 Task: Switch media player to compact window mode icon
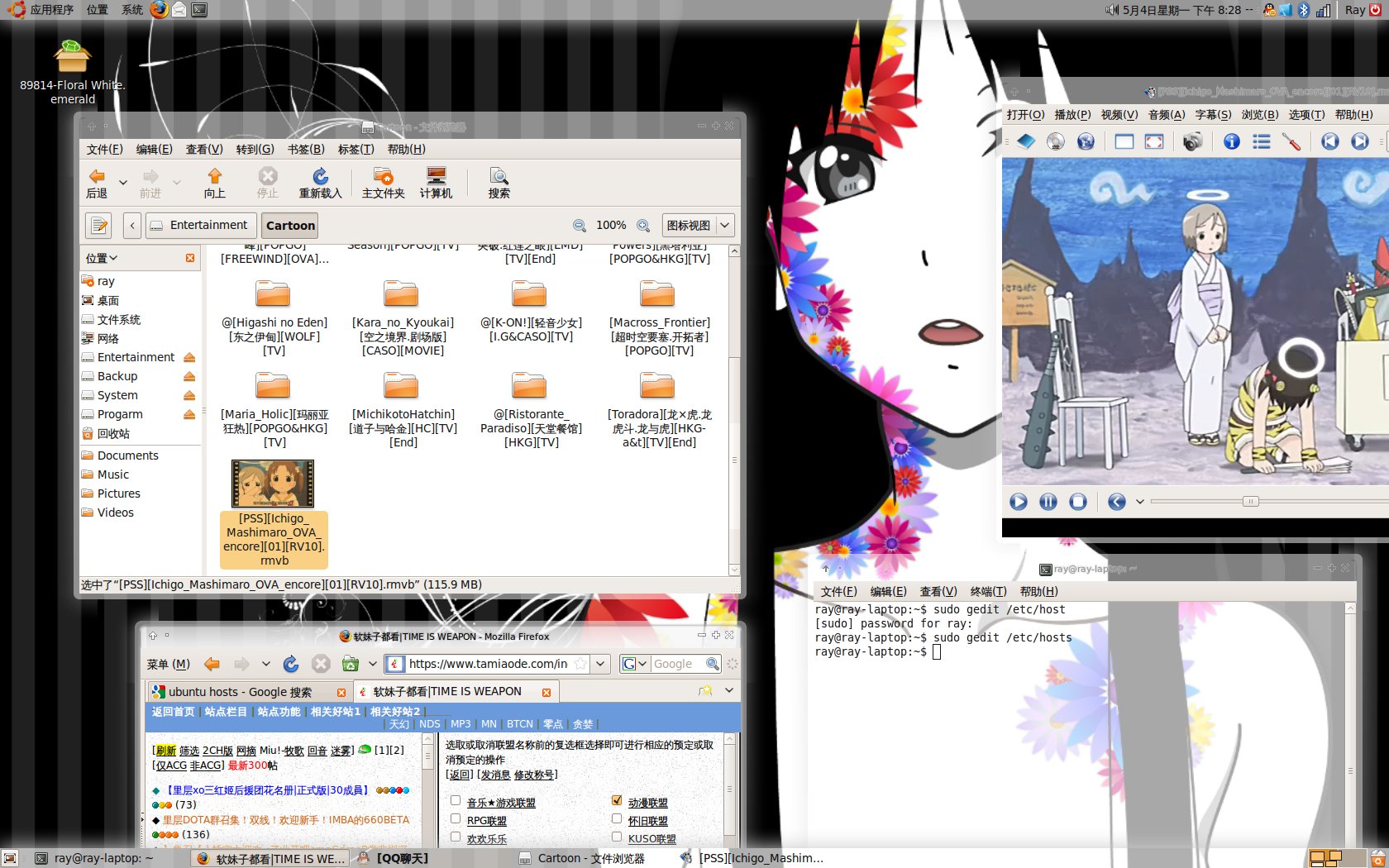tap(1124, 141)
